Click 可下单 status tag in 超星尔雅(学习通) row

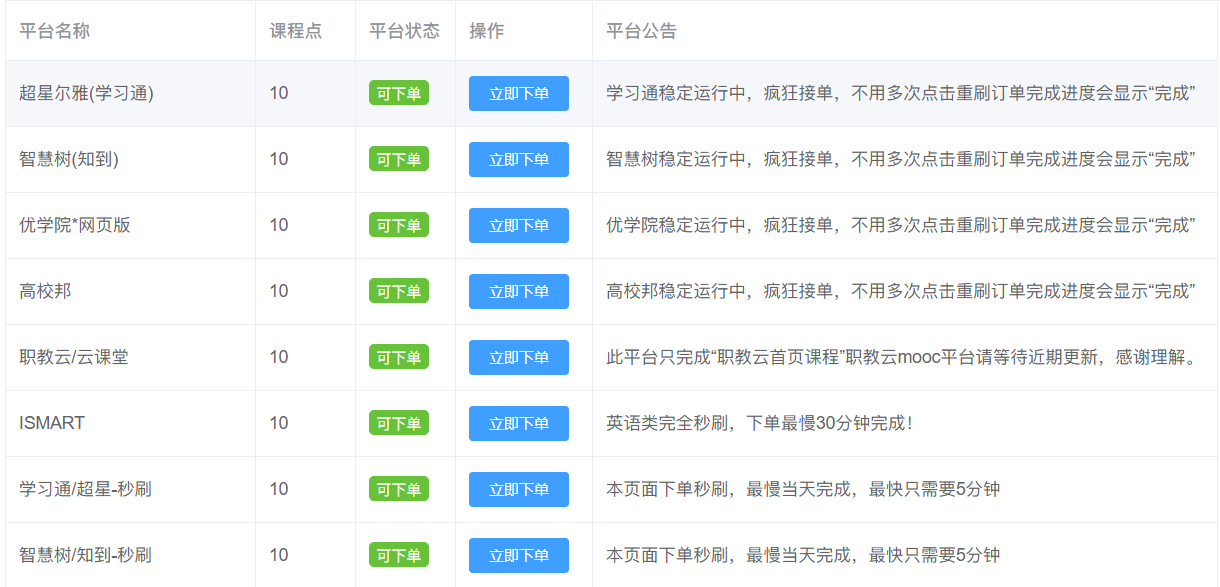399,93
